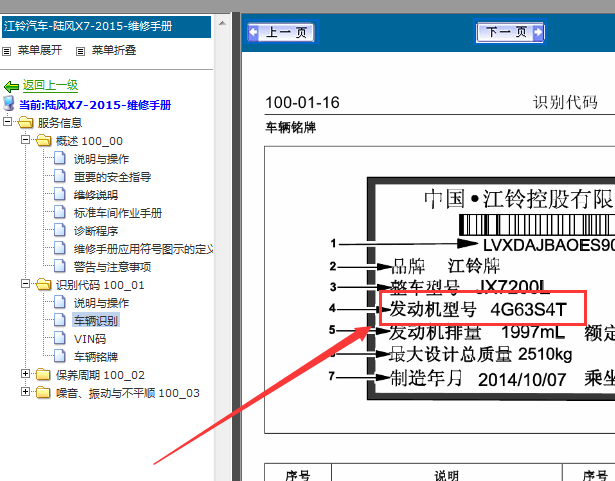615x481 pixels.
Task: Select the 概述 100_00 folder icon
Action: tap(44, 140)
